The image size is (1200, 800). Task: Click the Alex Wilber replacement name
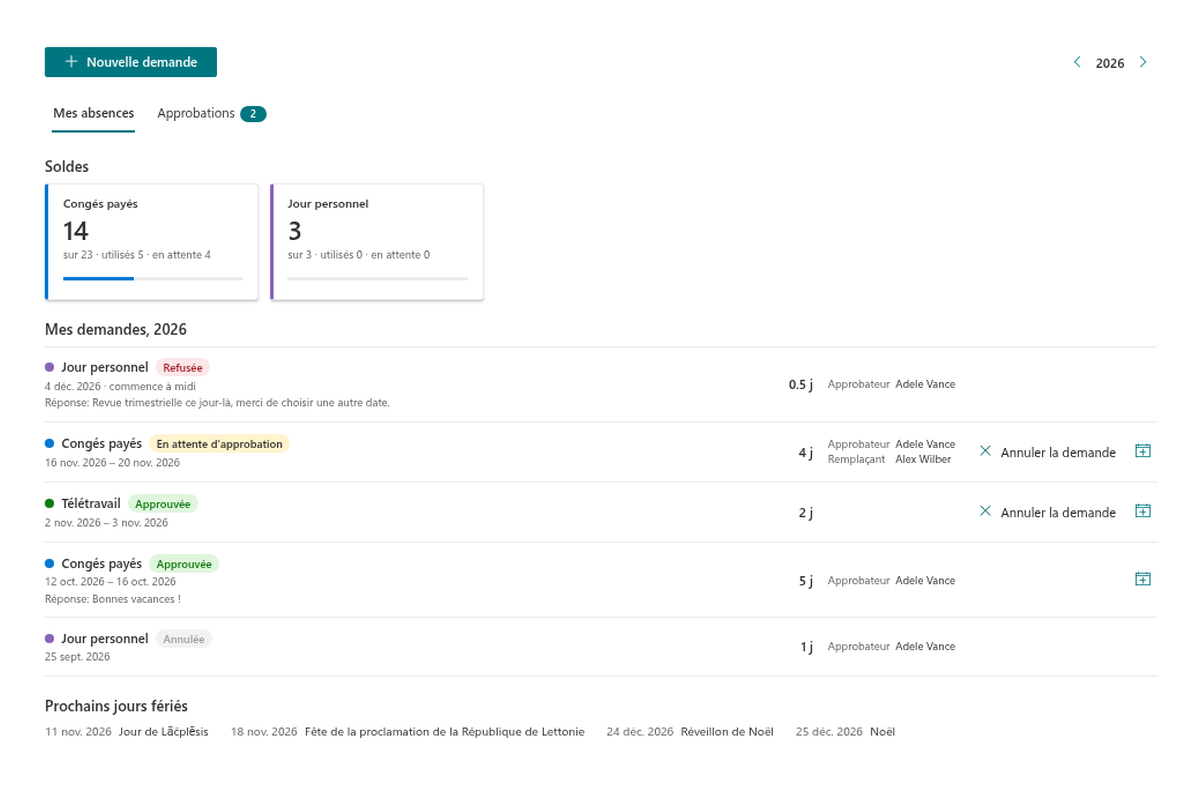923,459
